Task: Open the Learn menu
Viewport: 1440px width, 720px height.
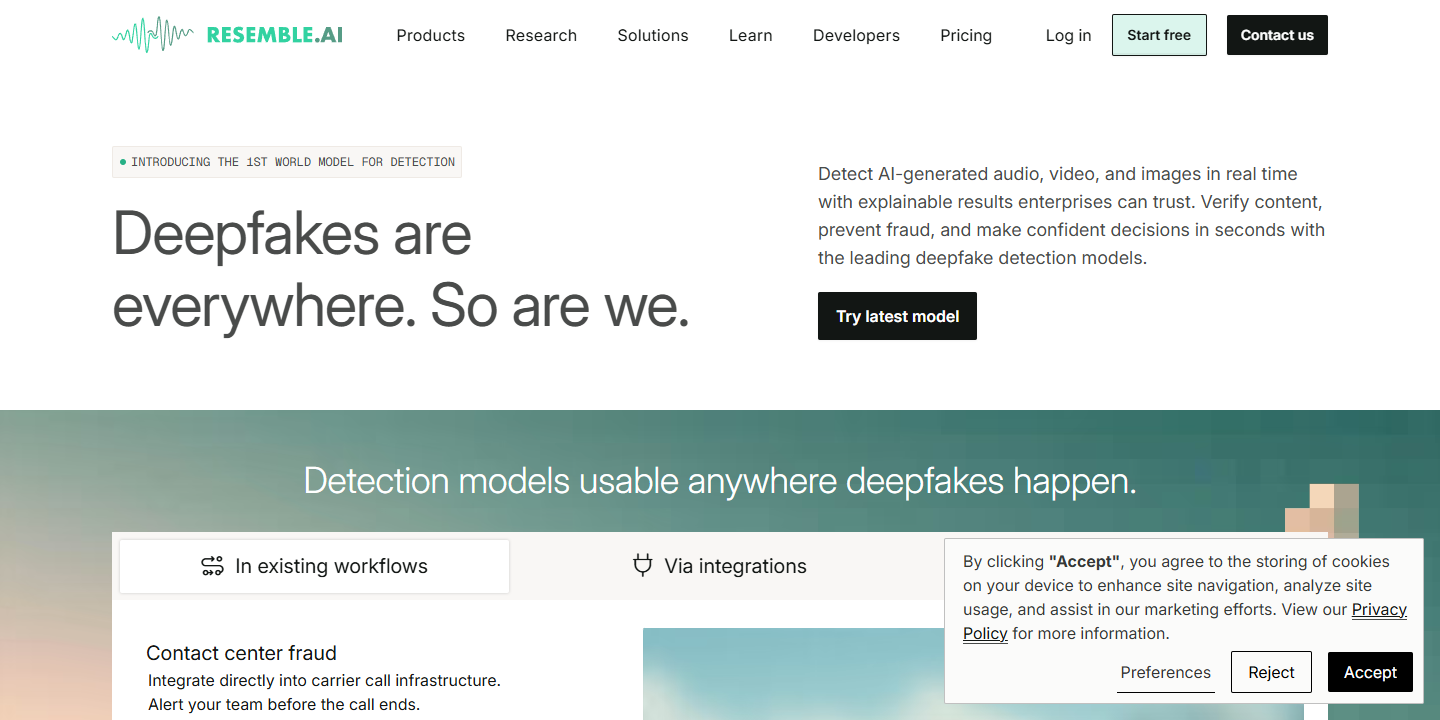Action: click(751, 35)
